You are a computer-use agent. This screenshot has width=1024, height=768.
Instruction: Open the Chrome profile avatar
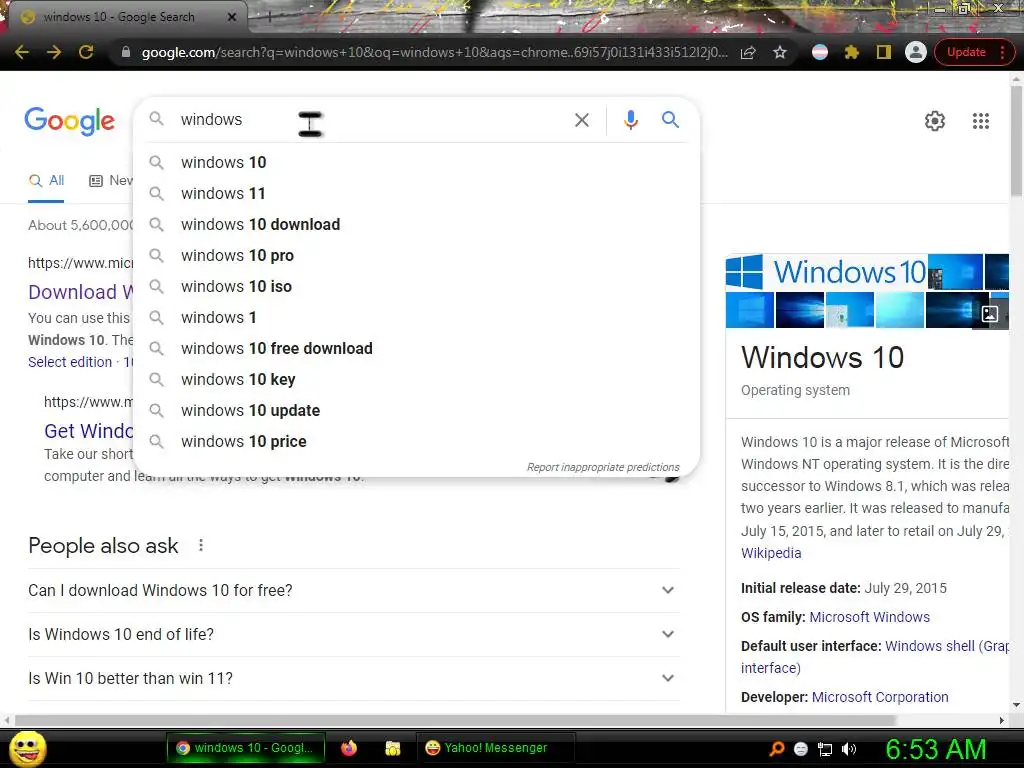916,52
